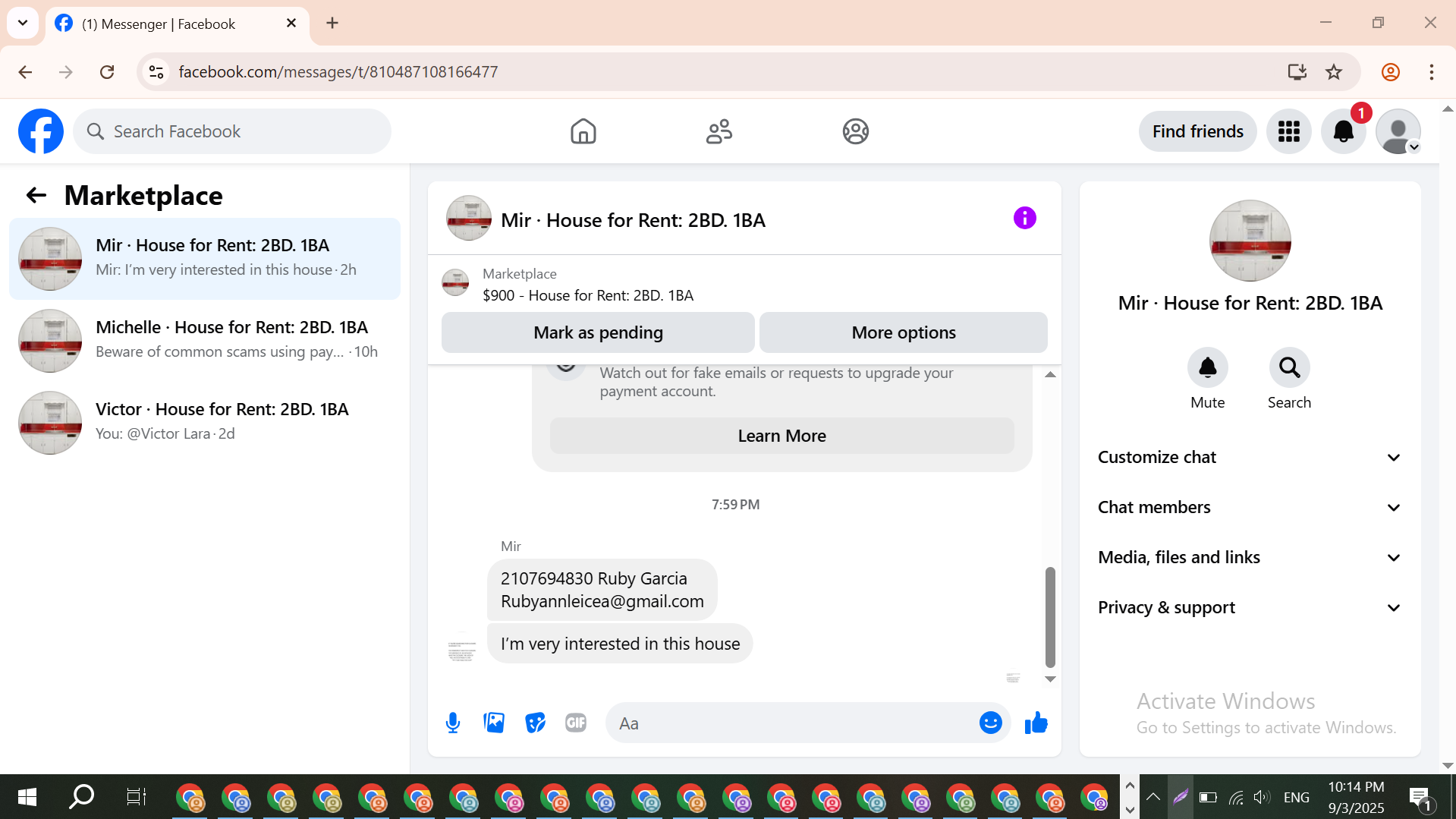The width and height of the screenshot is (1456, 819).
Task: Focus the Search Facebook field
Action: tap(232, 131)
